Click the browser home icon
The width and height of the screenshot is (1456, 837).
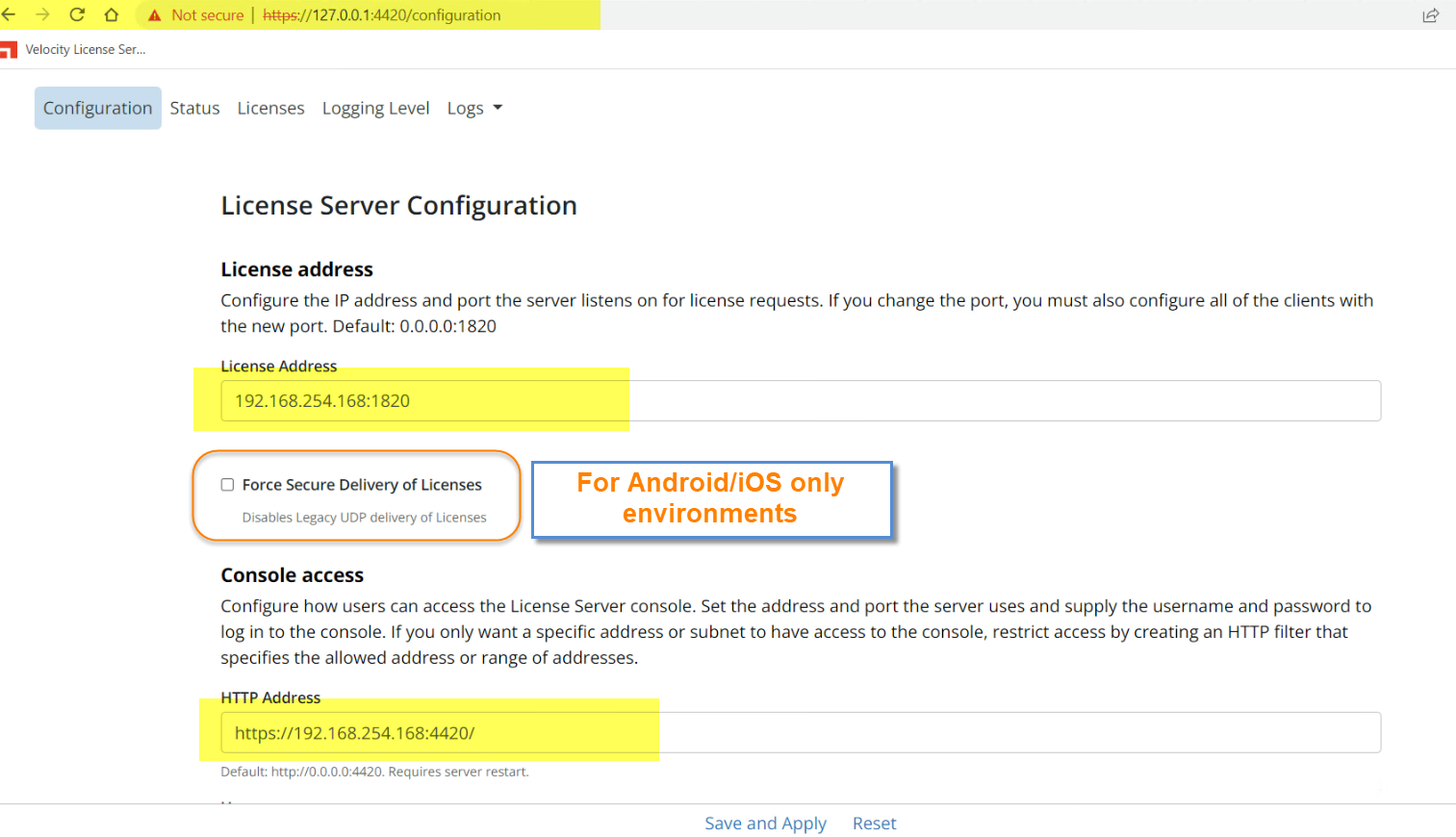(110, 14)
